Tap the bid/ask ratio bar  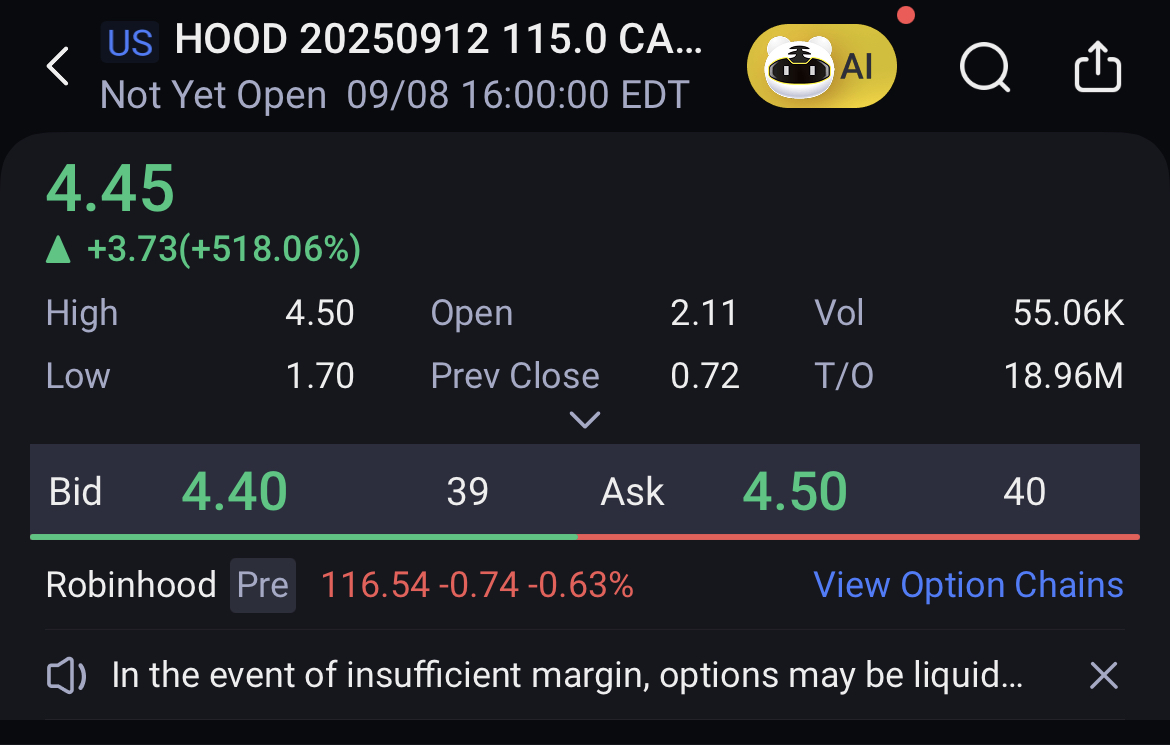tap(585, 536)
